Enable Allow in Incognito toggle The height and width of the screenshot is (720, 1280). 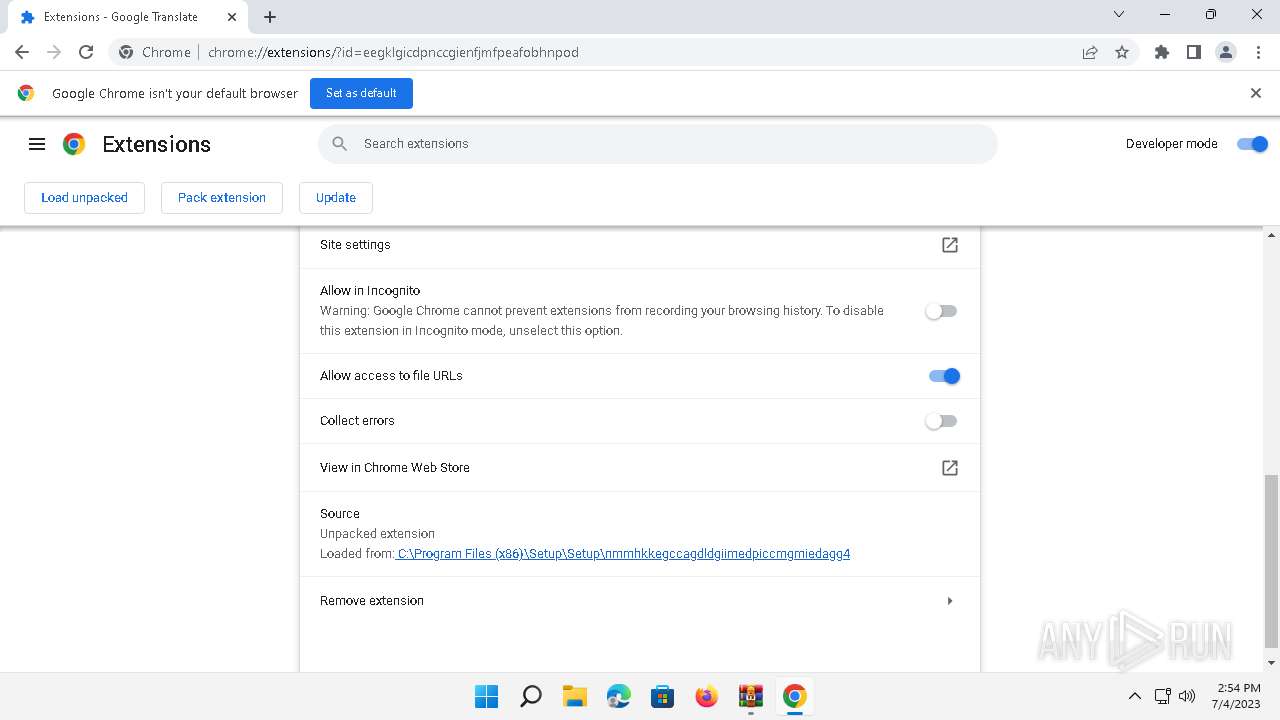[941, 311]
